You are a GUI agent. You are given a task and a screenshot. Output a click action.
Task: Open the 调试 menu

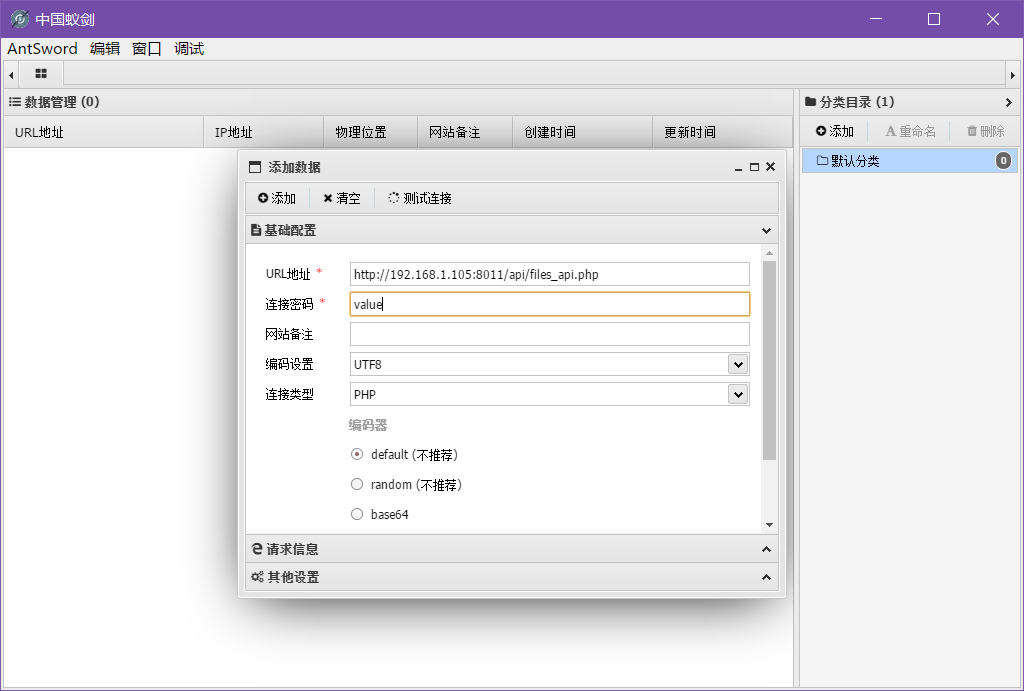tap(189, 49)
